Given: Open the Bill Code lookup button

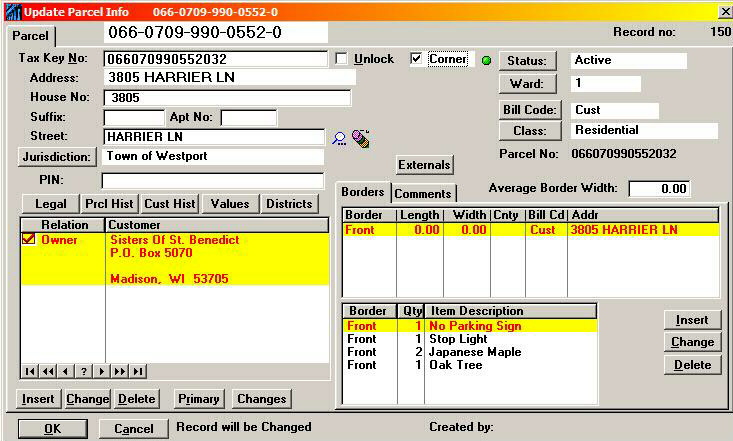Looking at the screenshot, I should tap(529, 110).
